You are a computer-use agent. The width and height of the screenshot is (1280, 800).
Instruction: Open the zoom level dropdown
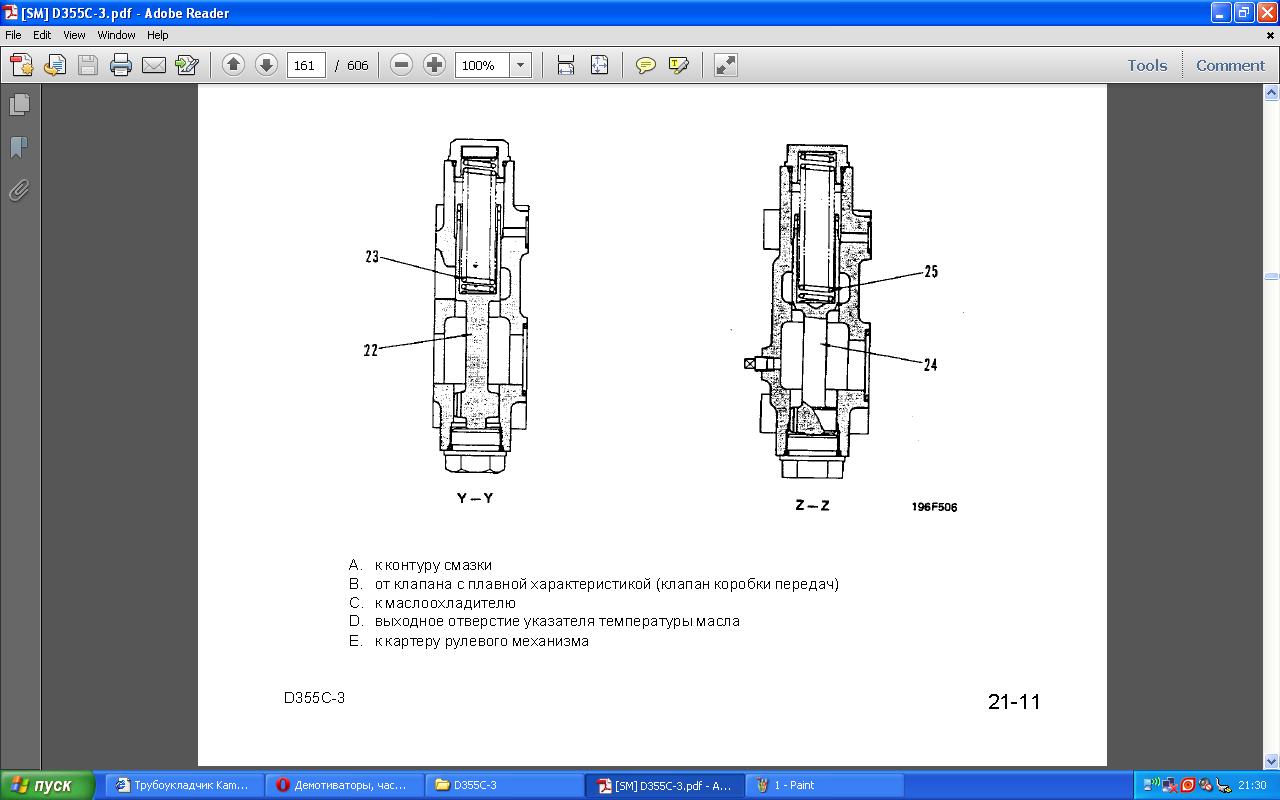click(x=521, y=65)
